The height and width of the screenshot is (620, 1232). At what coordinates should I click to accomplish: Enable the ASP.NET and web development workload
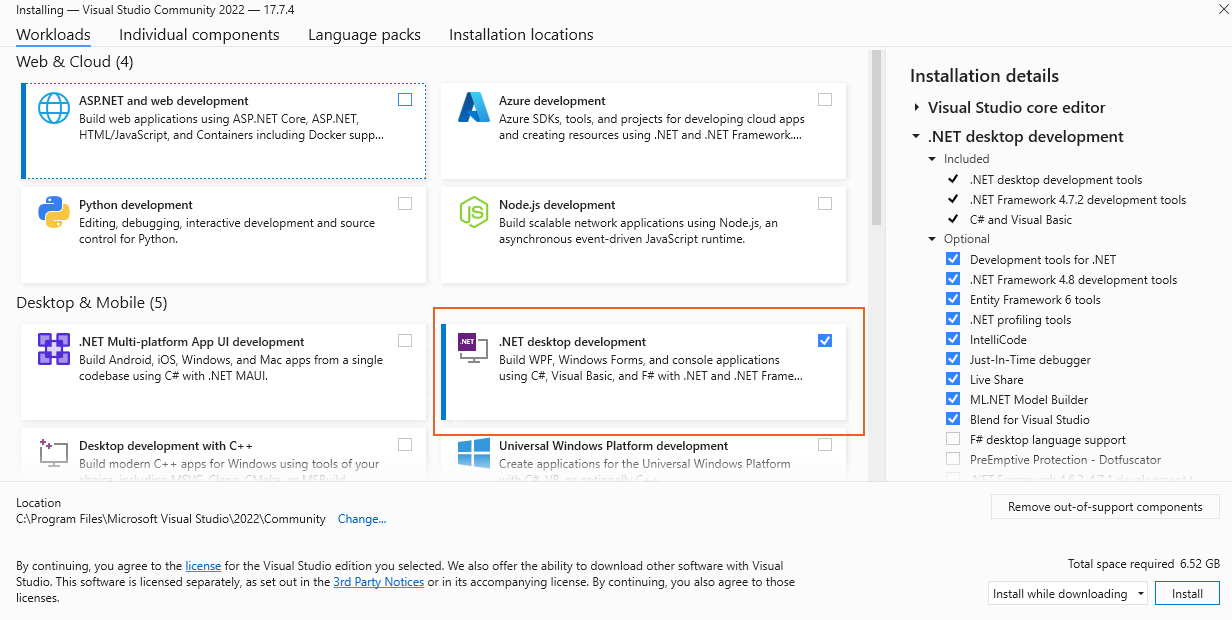click(x=405, y=99)
